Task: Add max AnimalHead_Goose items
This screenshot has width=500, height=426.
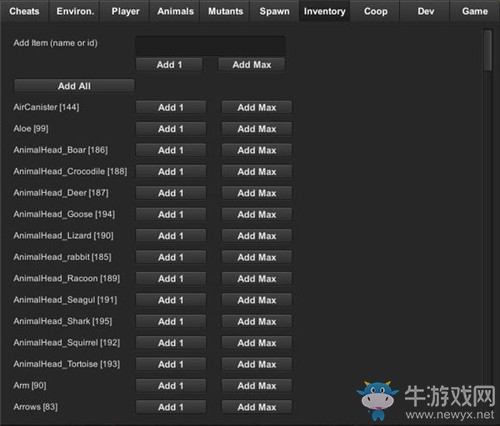Action: pos(257,214)
